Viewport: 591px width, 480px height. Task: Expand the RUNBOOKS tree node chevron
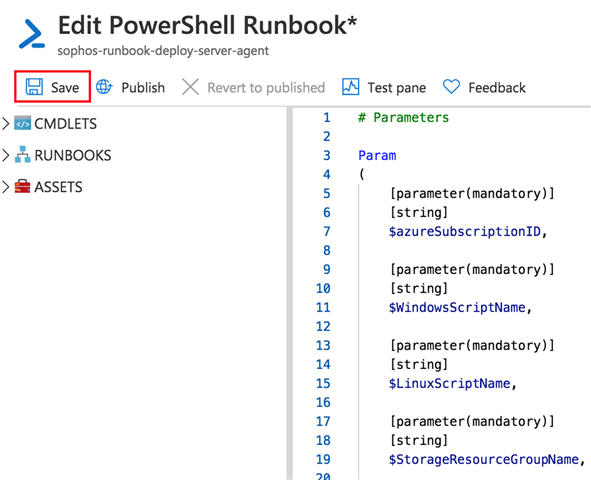coord(6,155)
